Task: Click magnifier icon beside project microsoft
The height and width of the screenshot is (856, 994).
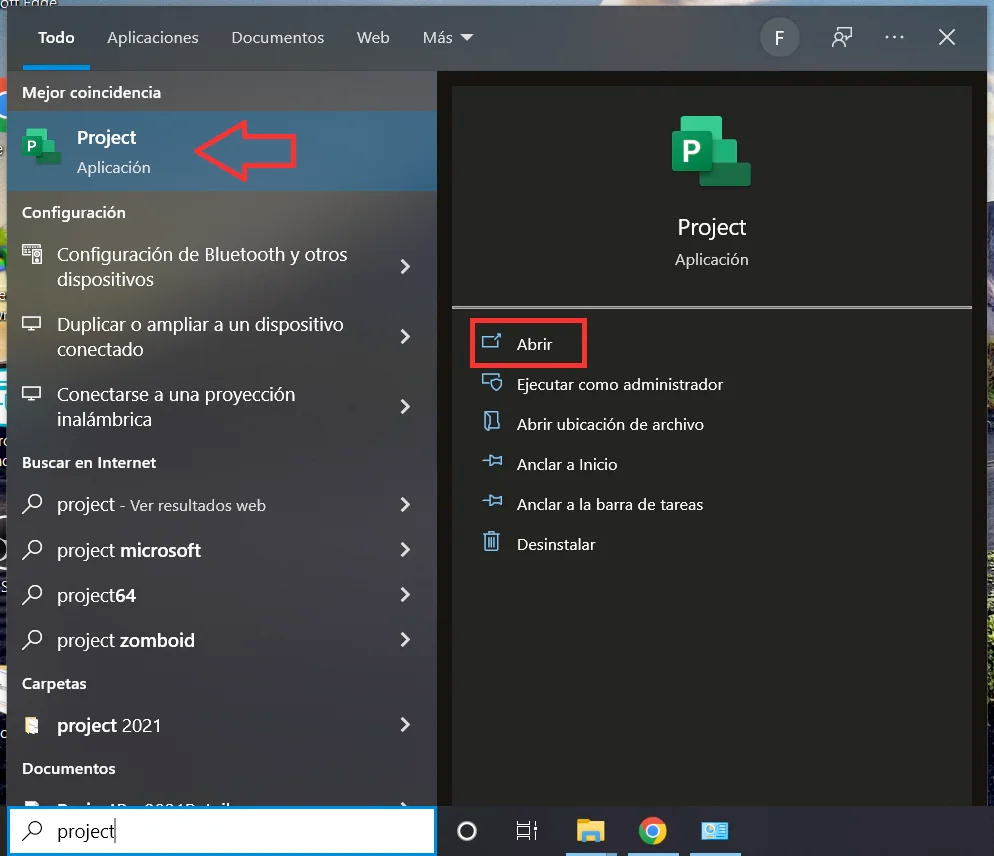Action: [32, 549]
